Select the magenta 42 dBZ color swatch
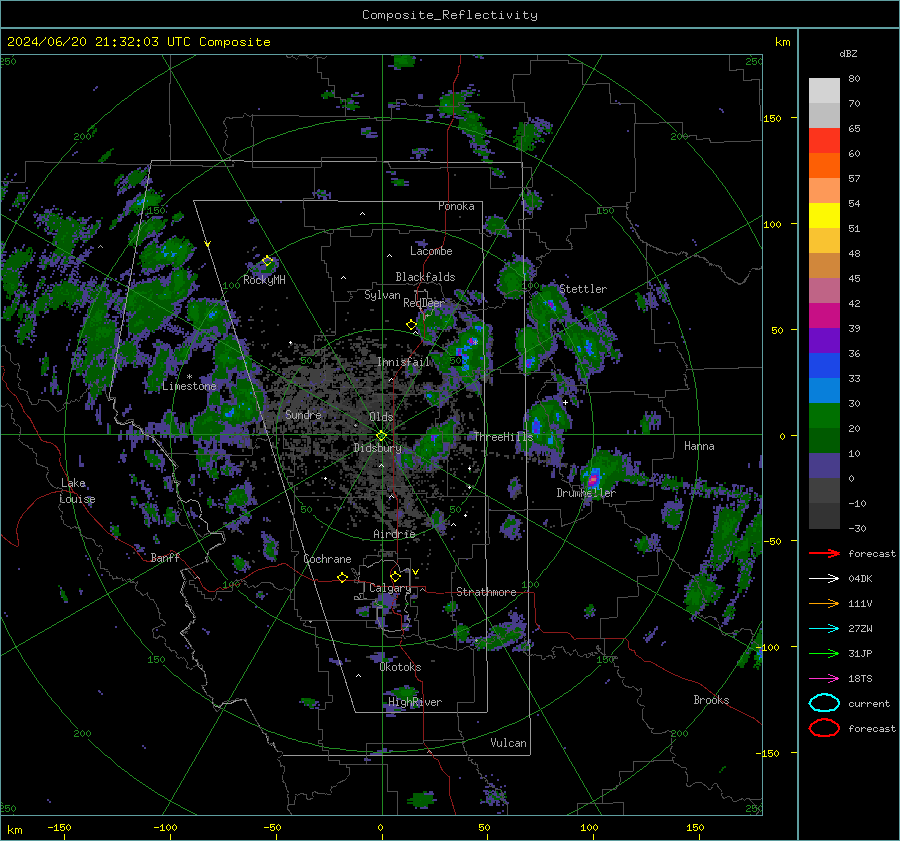 point(824,315)
